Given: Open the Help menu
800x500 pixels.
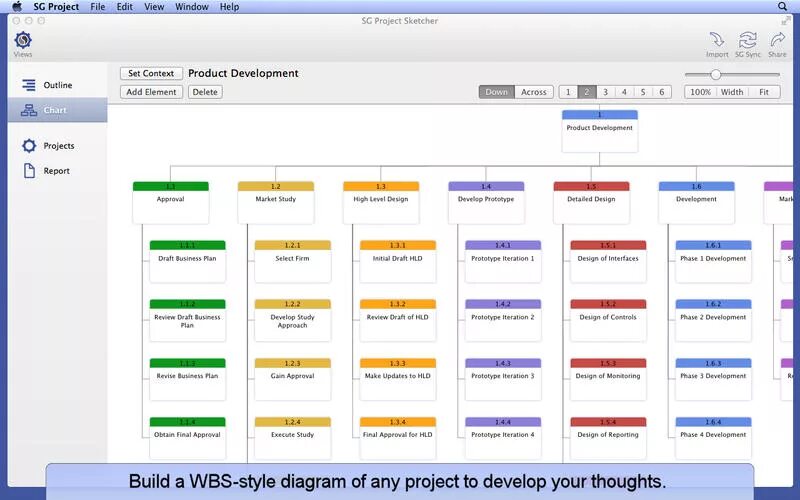Looking at the screenshot, I should pos(229,7).
